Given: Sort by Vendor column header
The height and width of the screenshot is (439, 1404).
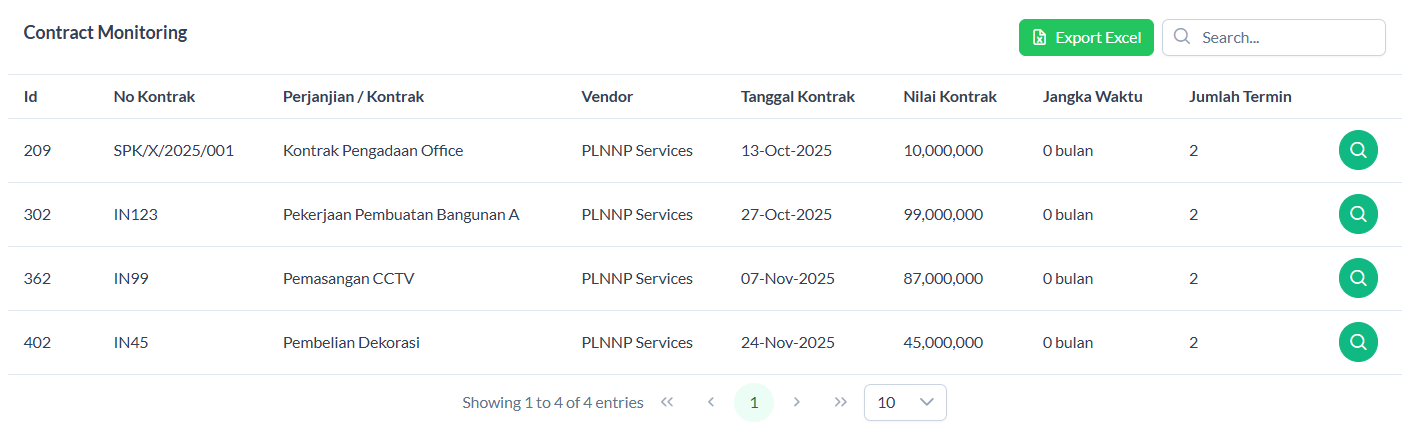Looking at the screenshot, I should [607, 97].
